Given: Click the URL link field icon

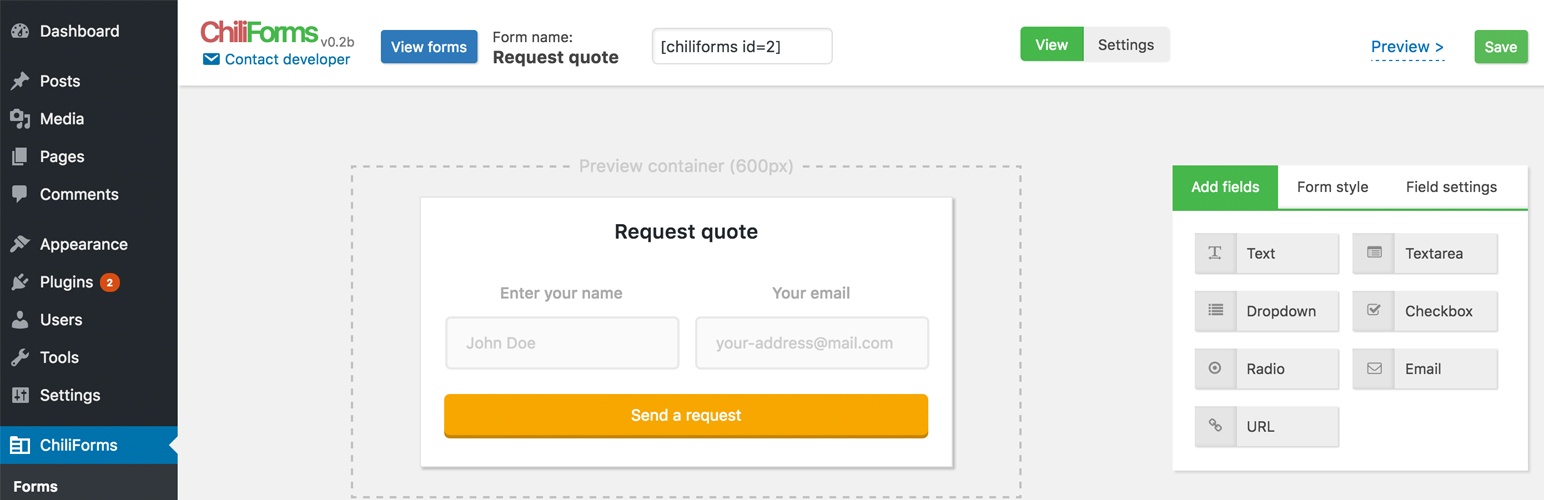Looking at the screenshot, I should coord(1215,426).
